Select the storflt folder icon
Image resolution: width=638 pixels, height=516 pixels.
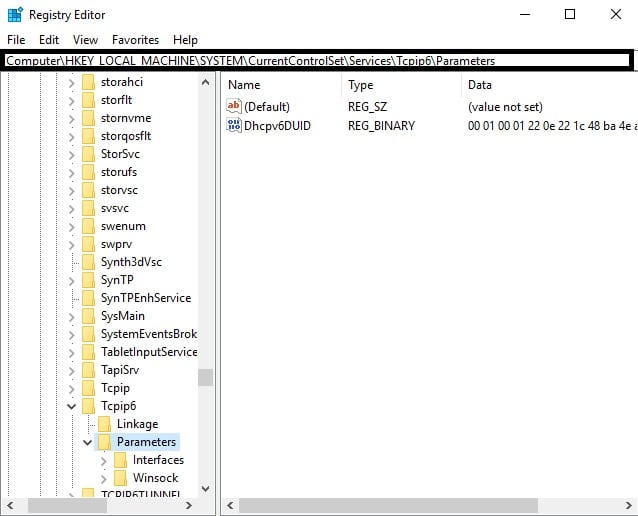click(x=88, y=100)
